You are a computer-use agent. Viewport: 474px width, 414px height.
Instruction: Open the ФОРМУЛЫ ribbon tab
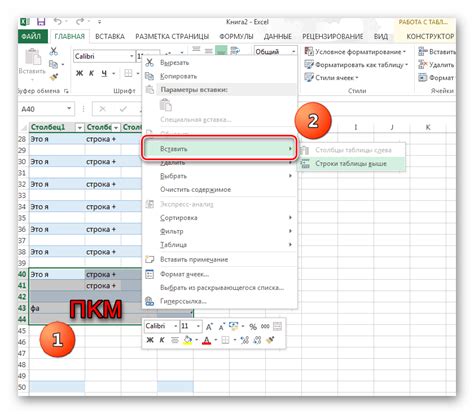tap(236, 36)
